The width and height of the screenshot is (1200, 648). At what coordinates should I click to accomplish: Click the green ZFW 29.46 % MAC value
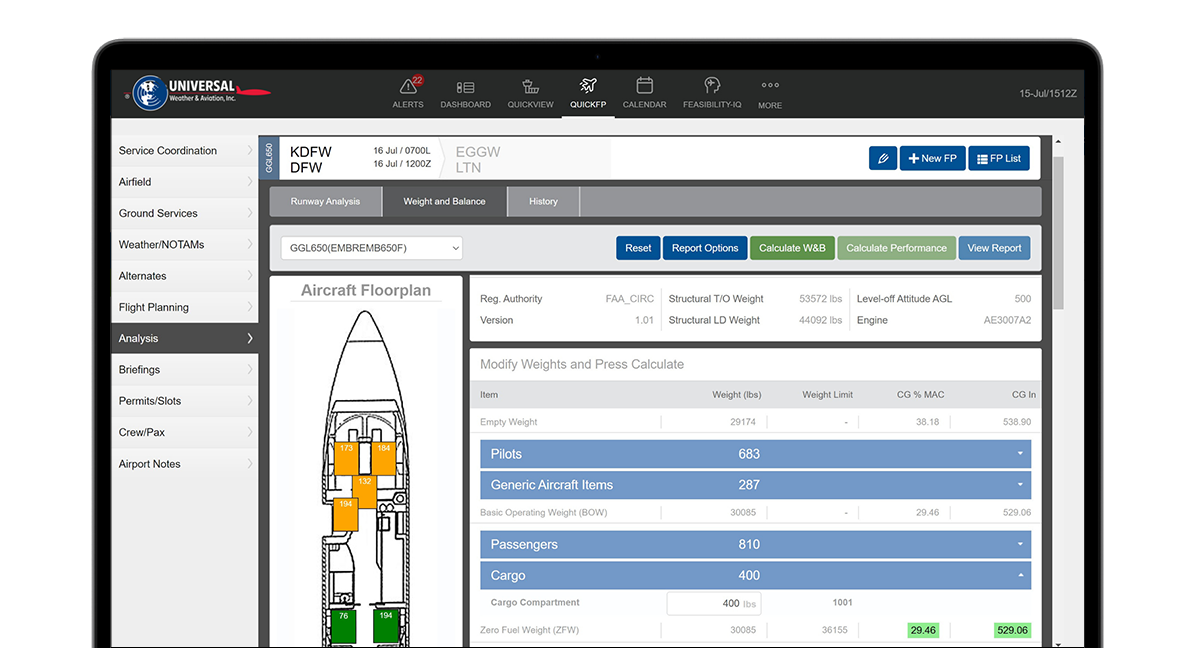tap(923, 631)
